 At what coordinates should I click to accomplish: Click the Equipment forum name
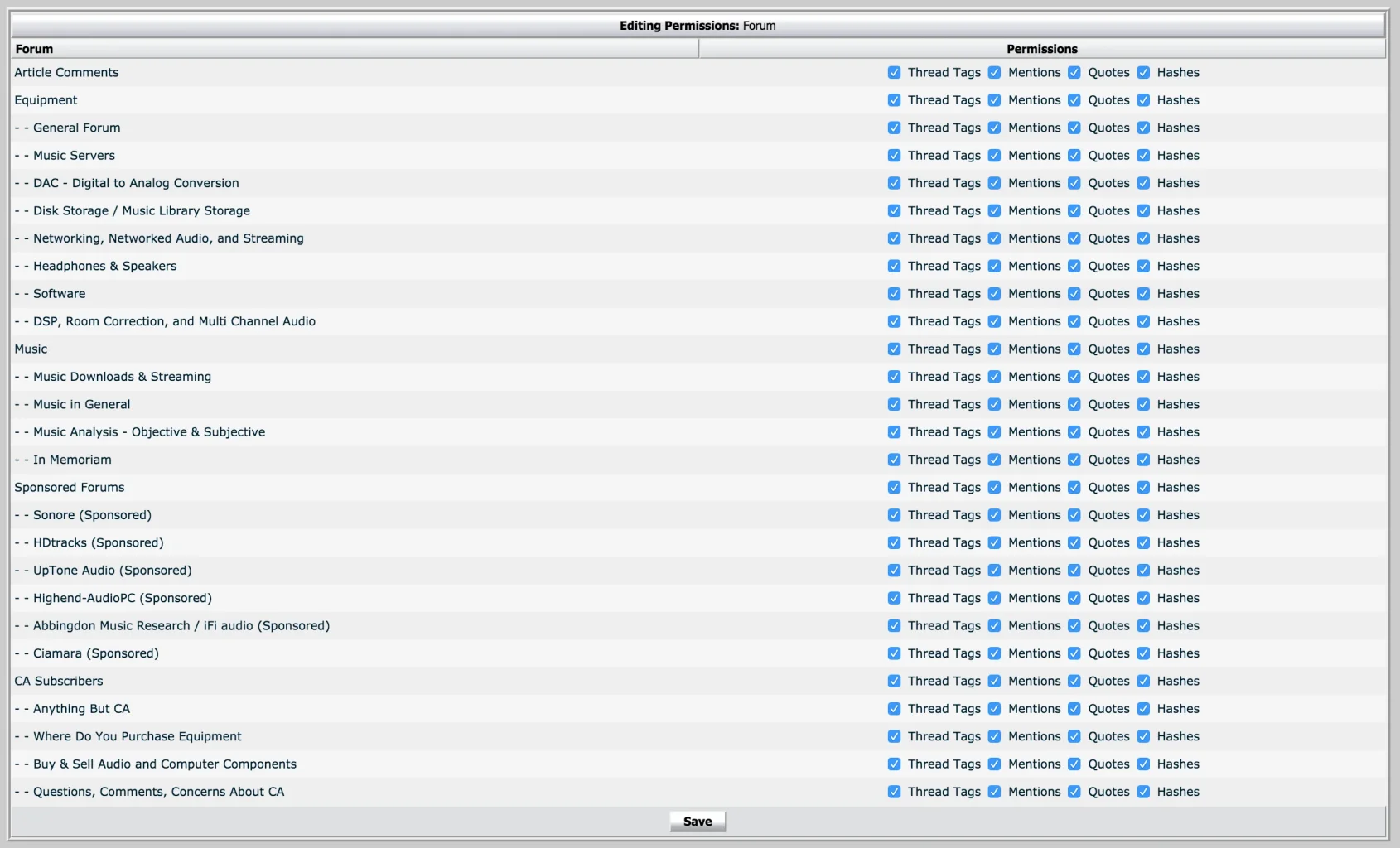point(46,100)
